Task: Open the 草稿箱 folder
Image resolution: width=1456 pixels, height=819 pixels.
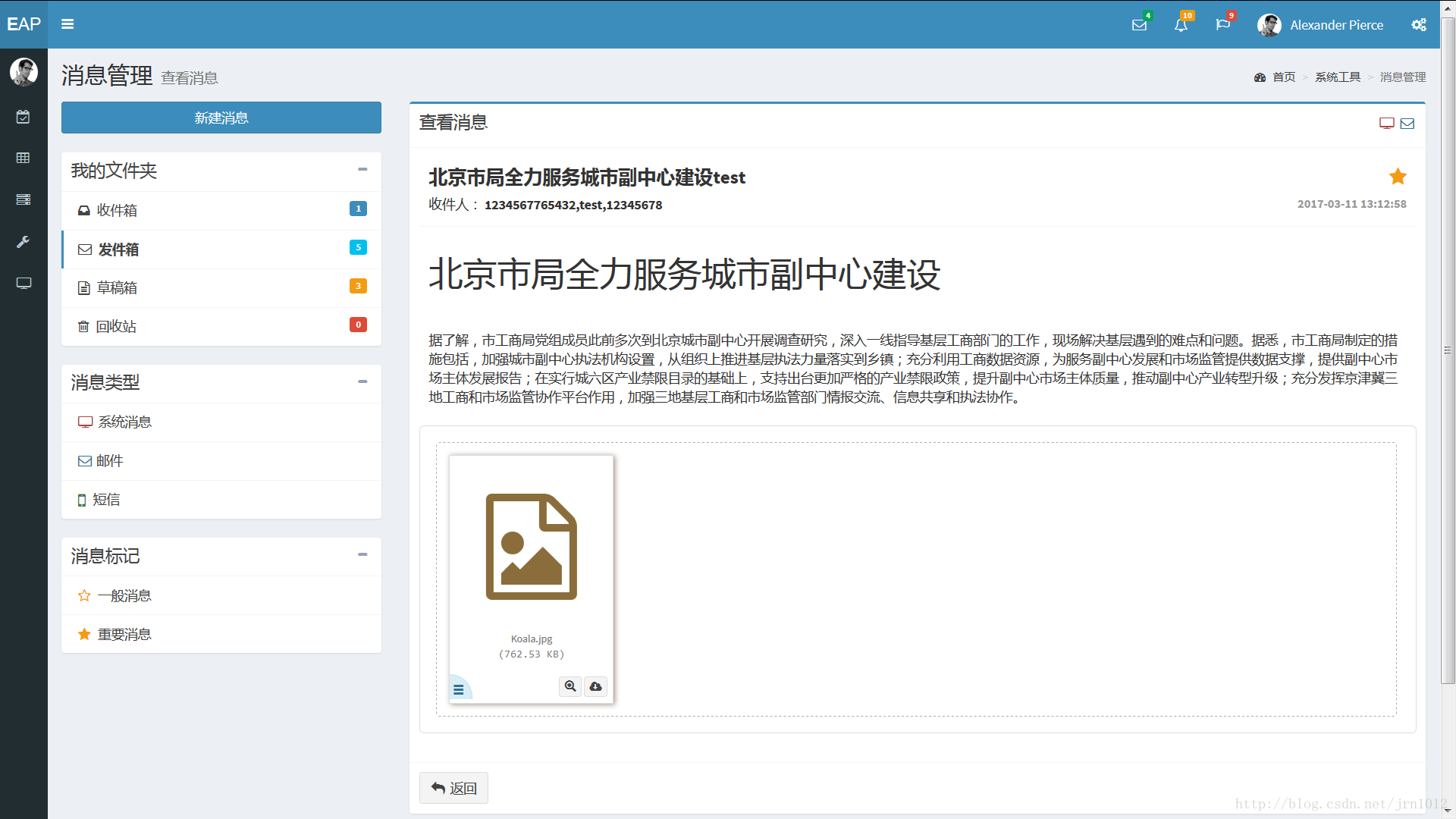Action: (x=221, y=288)
